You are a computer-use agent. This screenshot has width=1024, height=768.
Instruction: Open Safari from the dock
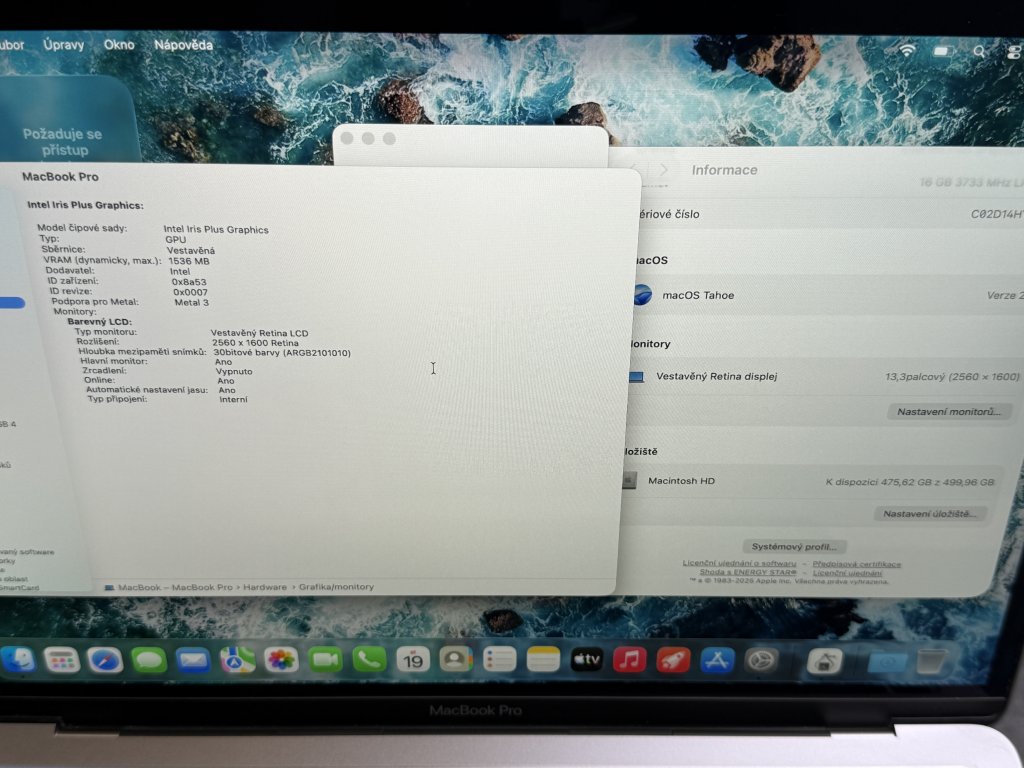[104, 660]
